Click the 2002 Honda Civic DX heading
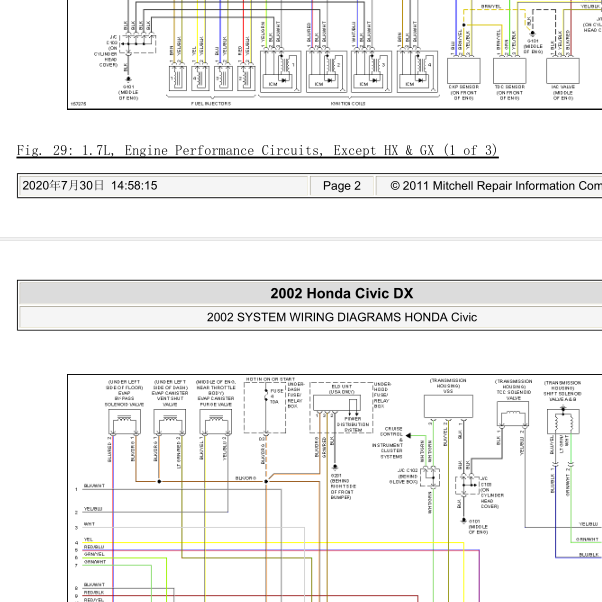Image resolution: width=602 pixels, height=602 pixels. click(x=342, y=293)
